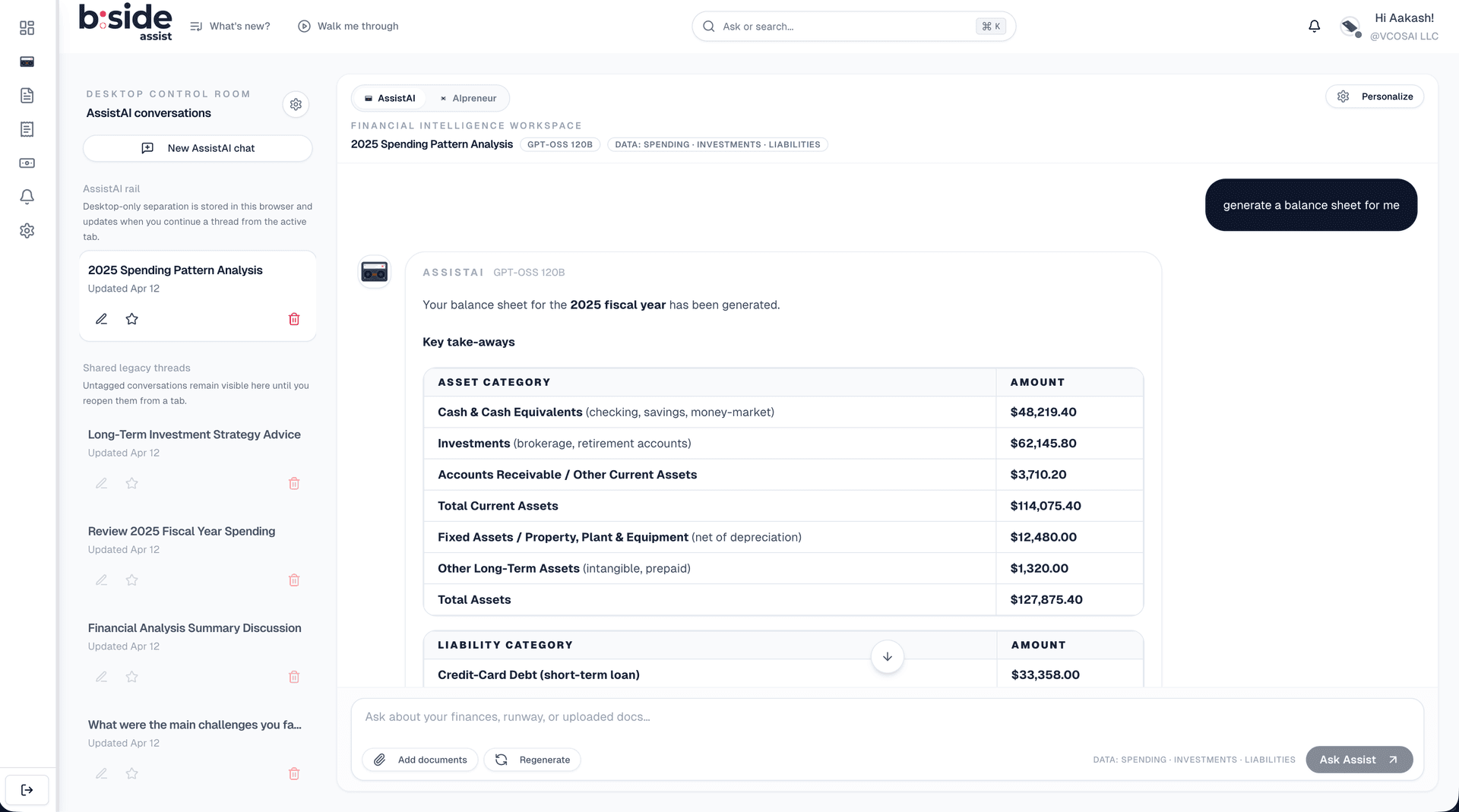Viewport: 1459px width, 812px height.
Task: Star the 2025 Spending Pattern Analysis conversation
Action: click(x=132, y=319)
